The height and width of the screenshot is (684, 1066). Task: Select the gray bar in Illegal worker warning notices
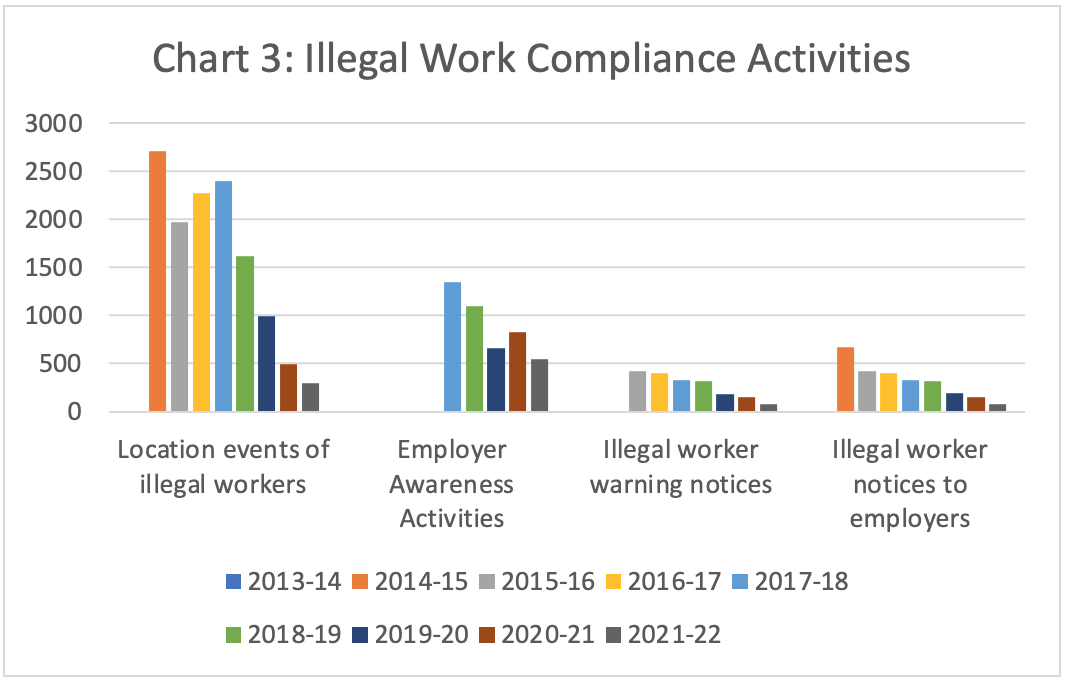tap(637, 391)
